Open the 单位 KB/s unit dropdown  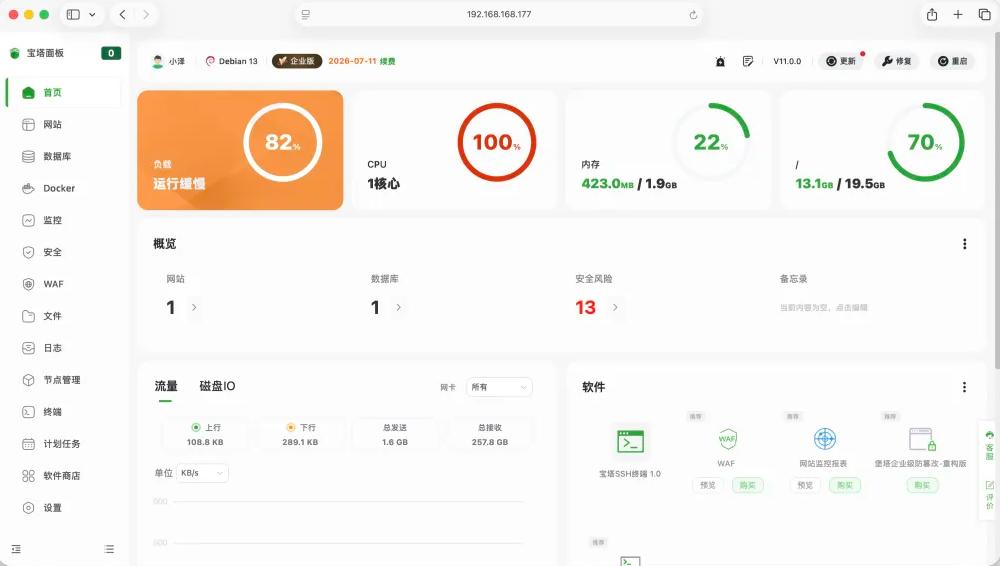[x=202, y=473]
